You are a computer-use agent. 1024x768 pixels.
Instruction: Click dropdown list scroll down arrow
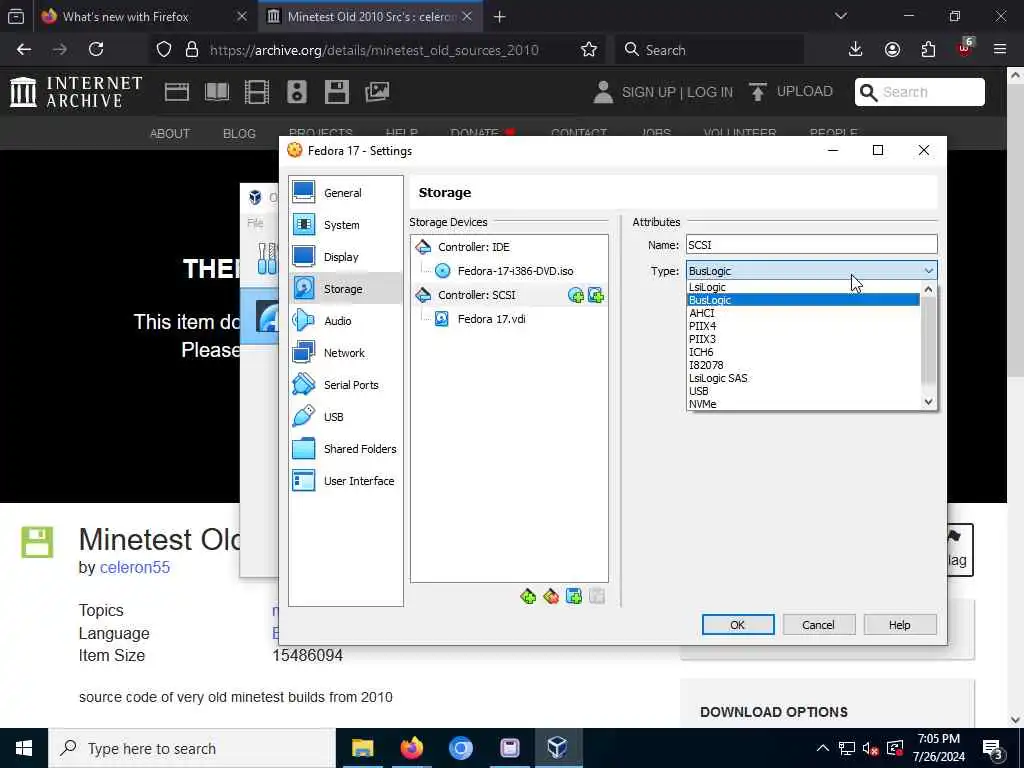[929, 402]
